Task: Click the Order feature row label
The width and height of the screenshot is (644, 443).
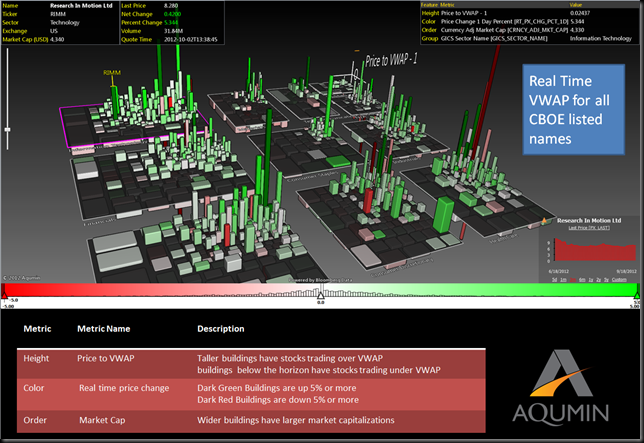Action: (x=429, y=30)
